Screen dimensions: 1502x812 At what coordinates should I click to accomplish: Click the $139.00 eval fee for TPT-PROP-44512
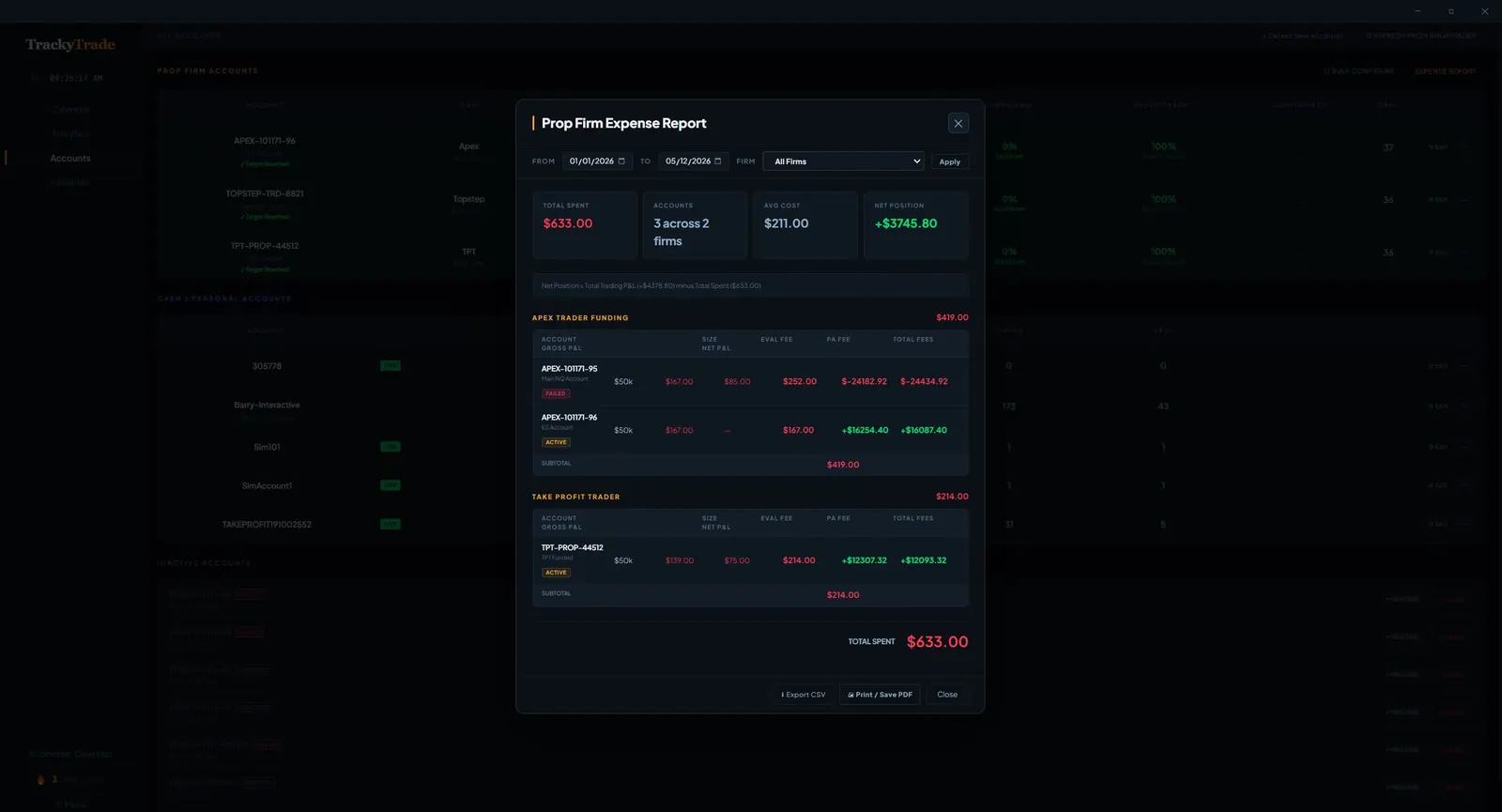680,560
